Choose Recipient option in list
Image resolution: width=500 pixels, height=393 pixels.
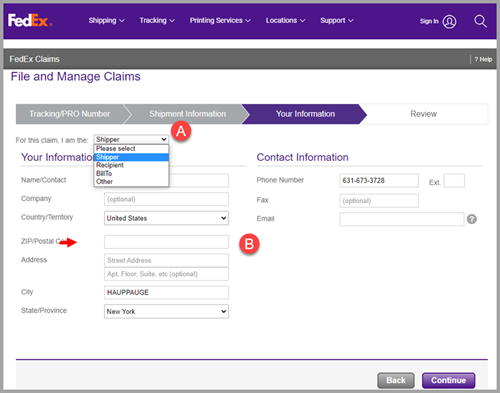(131, 165)
